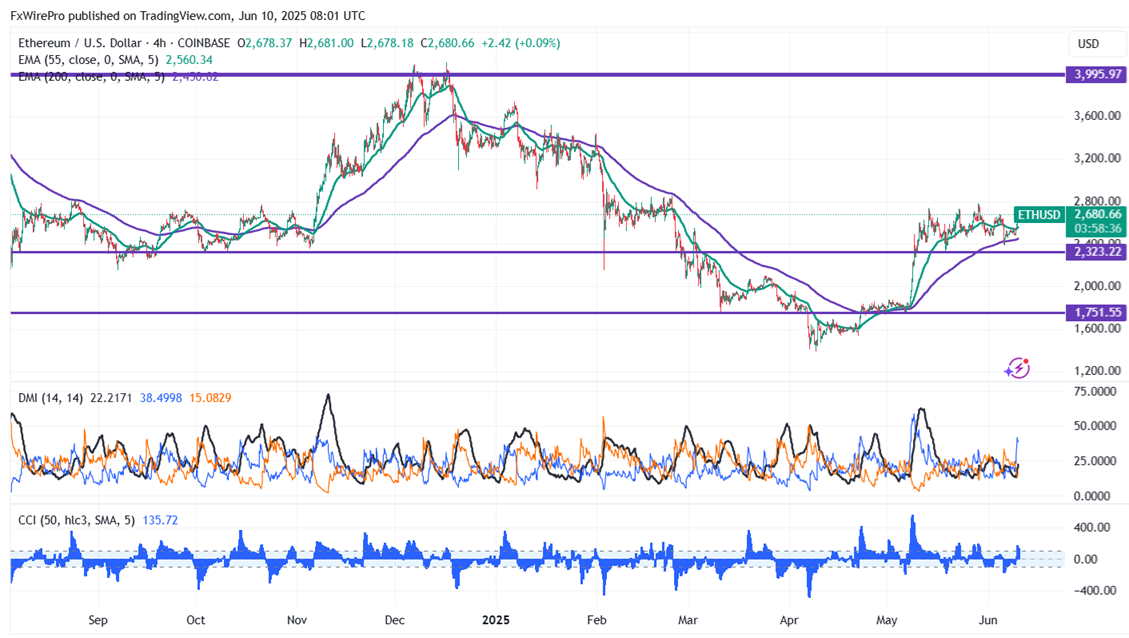Image resolution: width=1129 pixels, height=638 pixels.
Task: Select the EMA (200, close) indicator legend
Action: [91, 76]
